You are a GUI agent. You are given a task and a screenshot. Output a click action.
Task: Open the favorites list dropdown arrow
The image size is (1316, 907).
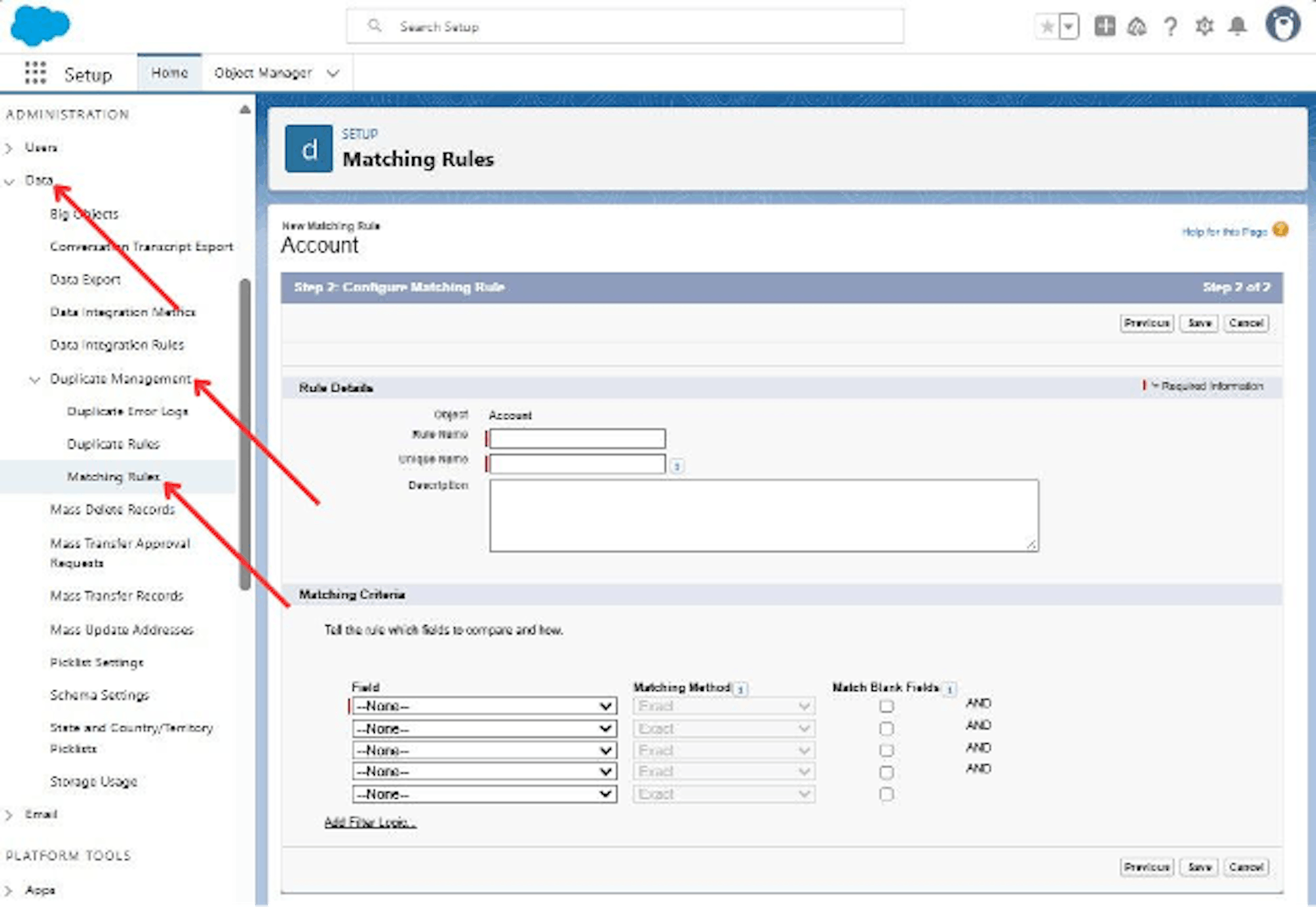(1069, 27)
